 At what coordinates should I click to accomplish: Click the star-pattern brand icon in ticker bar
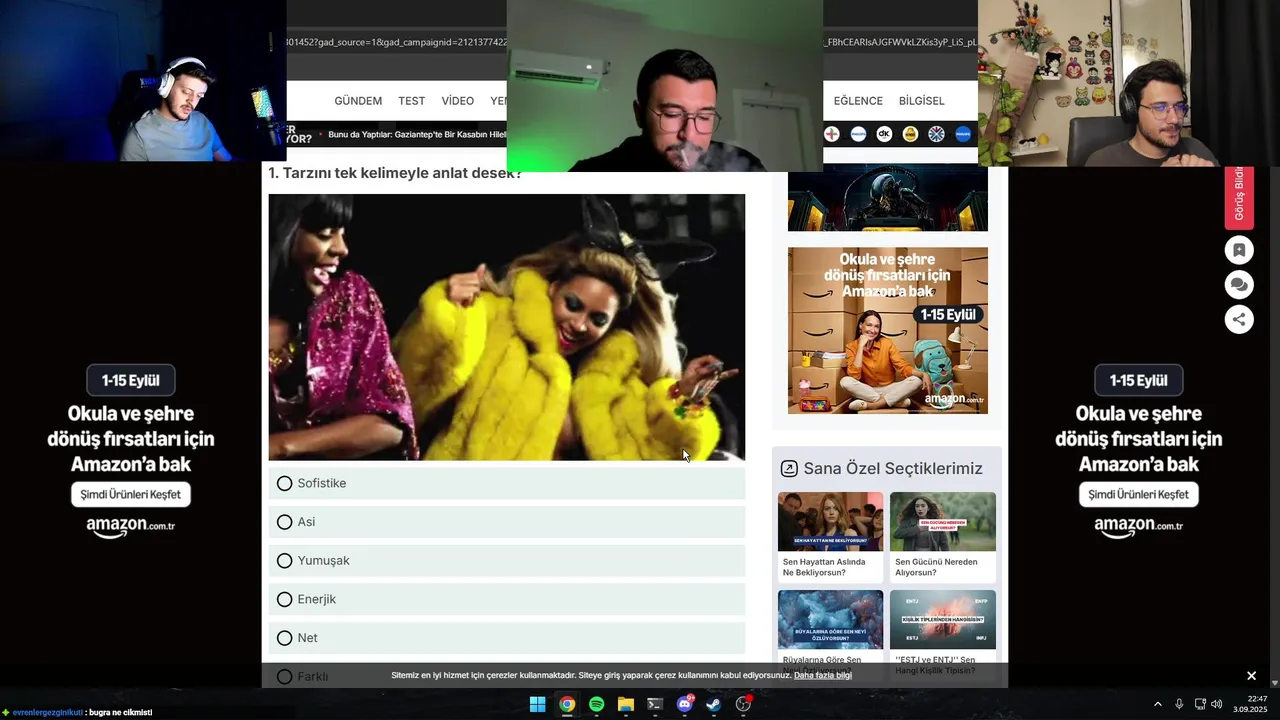pos(937,134)
